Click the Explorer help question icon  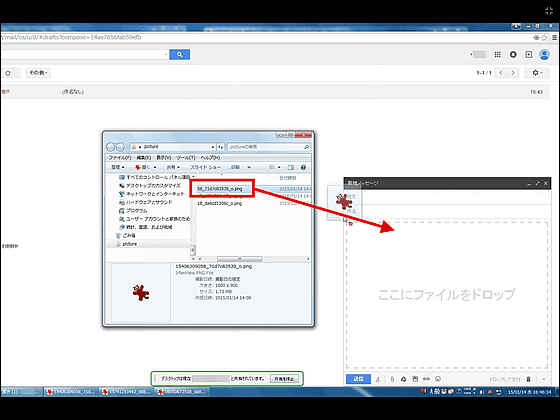(303, 167)
